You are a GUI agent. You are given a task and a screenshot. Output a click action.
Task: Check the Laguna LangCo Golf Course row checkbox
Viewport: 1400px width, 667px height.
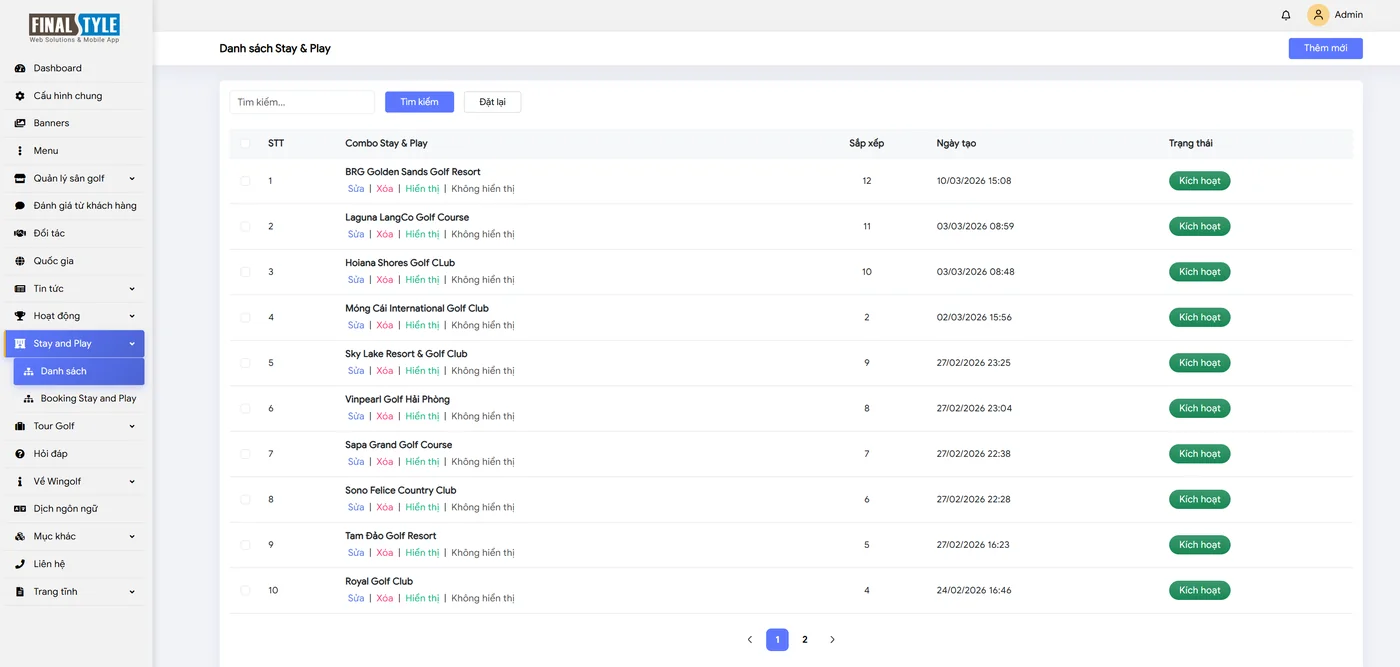click(245, 226)
